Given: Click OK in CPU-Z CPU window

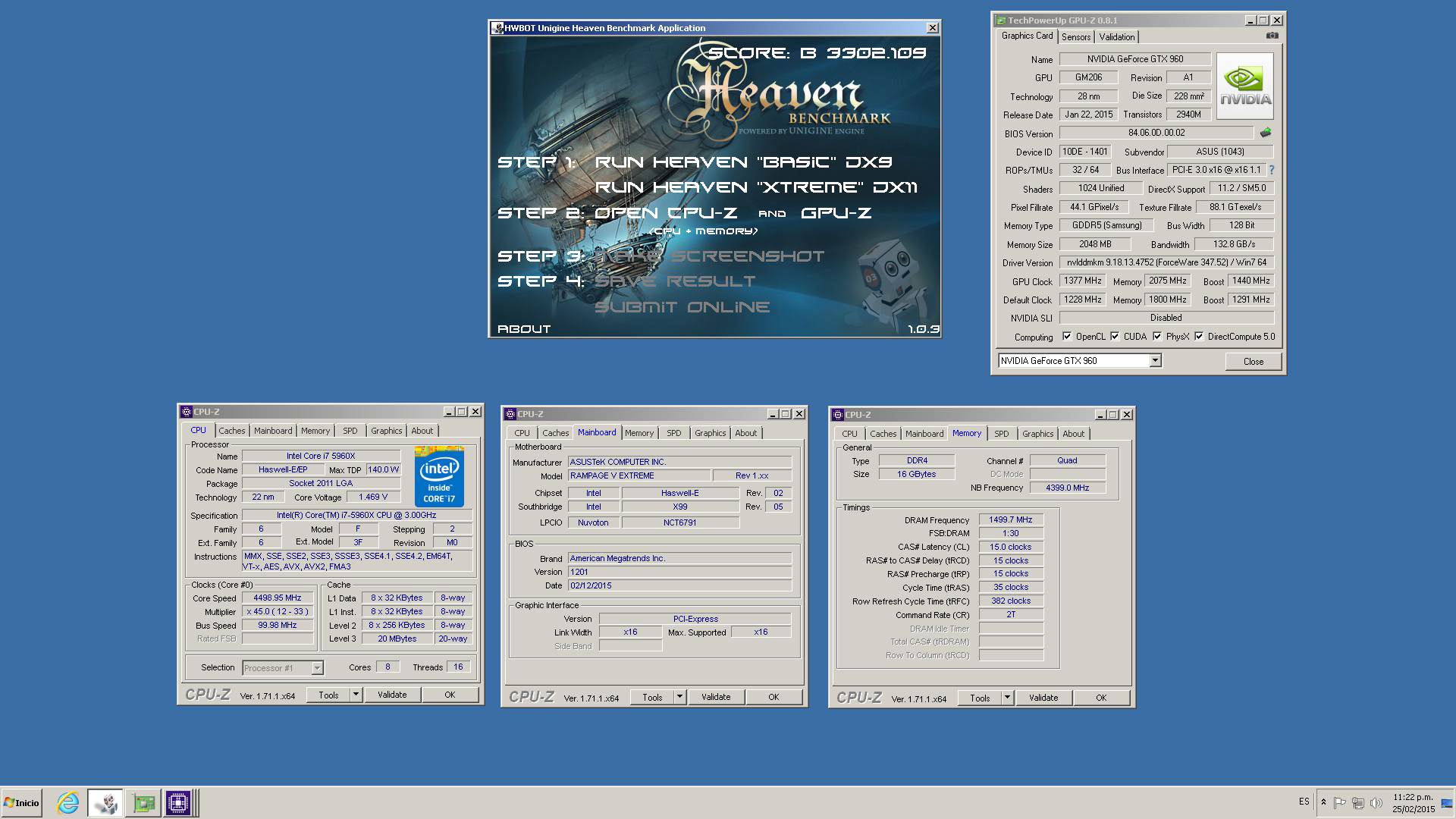Looking at the screenshot, I should [x=450, y=695].
